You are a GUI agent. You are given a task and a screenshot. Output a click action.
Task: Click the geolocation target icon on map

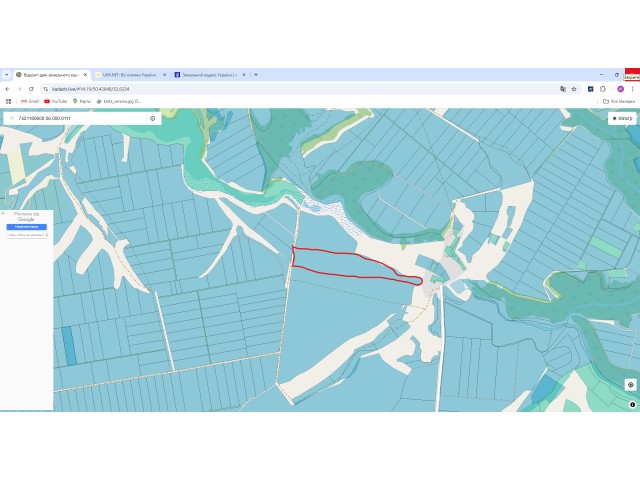[x=631, y=384]
